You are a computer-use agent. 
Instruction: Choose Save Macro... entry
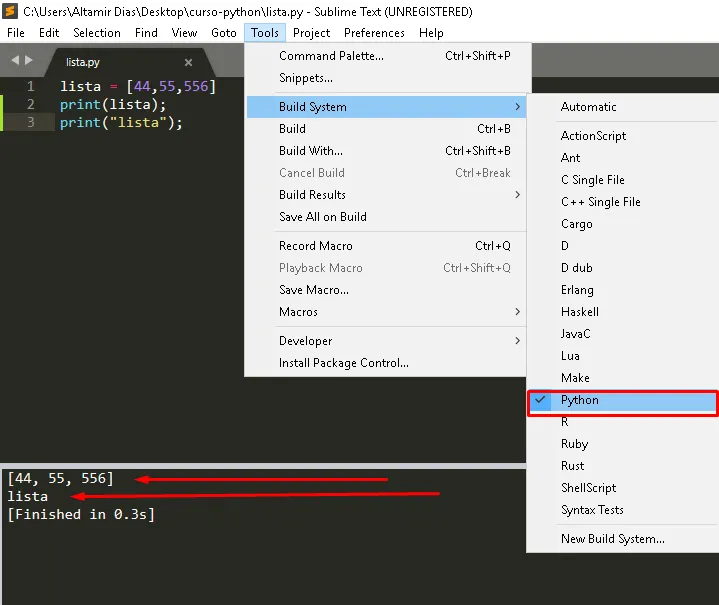pos(387,290)
